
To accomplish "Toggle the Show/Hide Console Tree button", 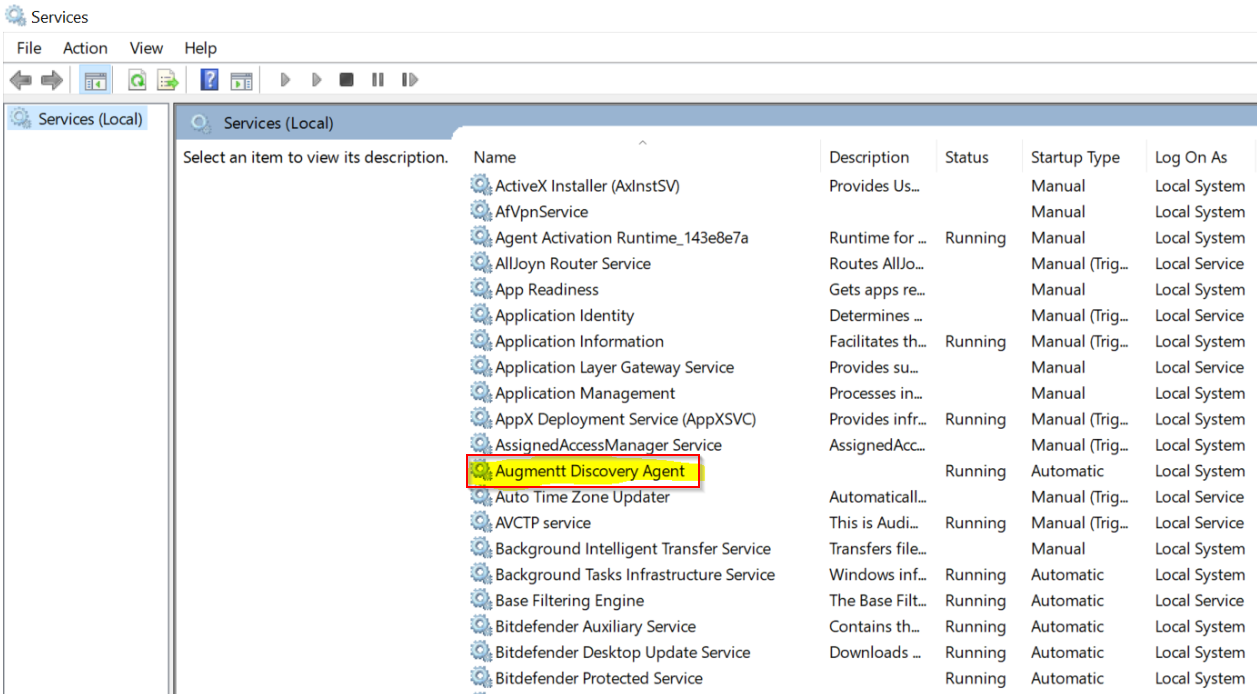I will point(96,80).
